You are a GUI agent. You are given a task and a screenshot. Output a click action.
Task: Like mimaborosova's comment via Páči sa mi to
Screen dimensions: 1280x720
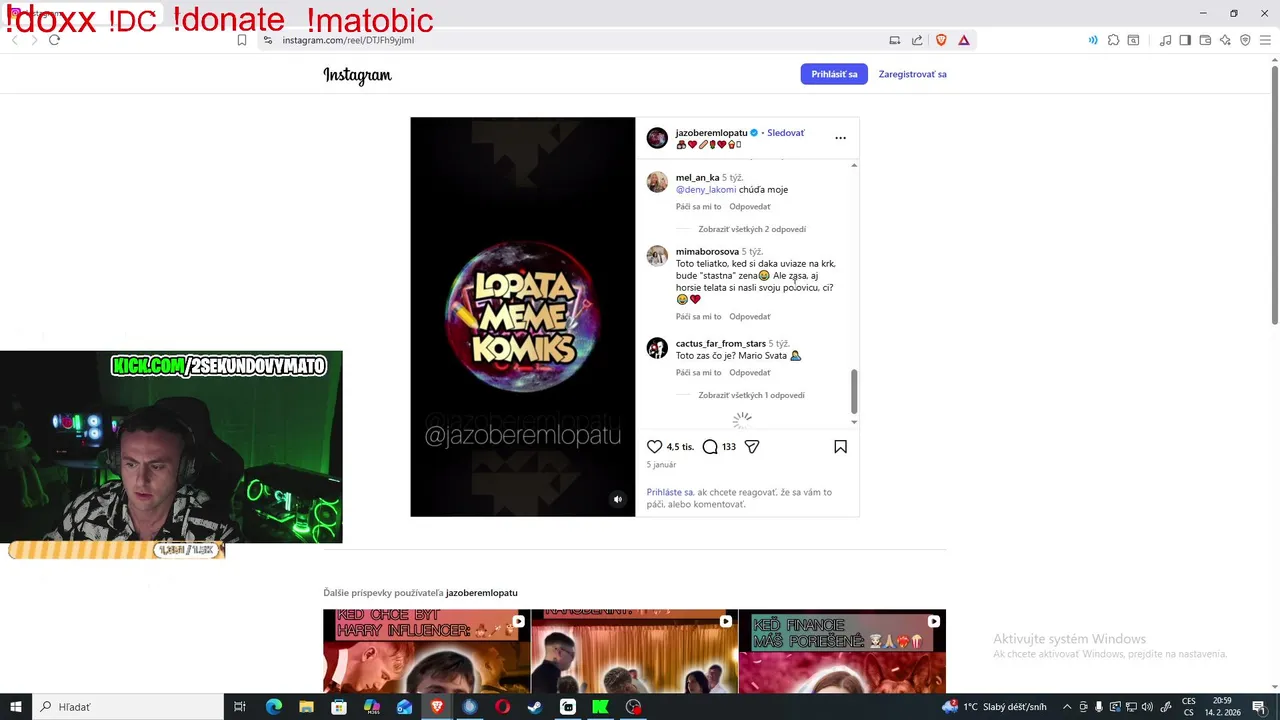pos(698,317)
